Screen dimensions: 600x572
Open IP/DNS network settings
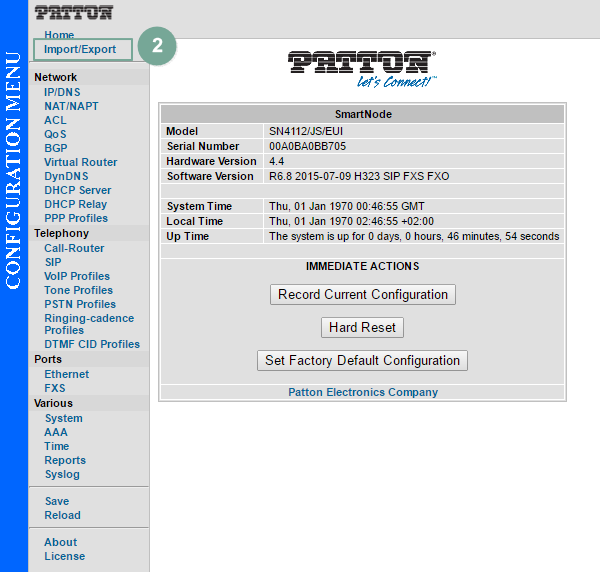point(62,92)
